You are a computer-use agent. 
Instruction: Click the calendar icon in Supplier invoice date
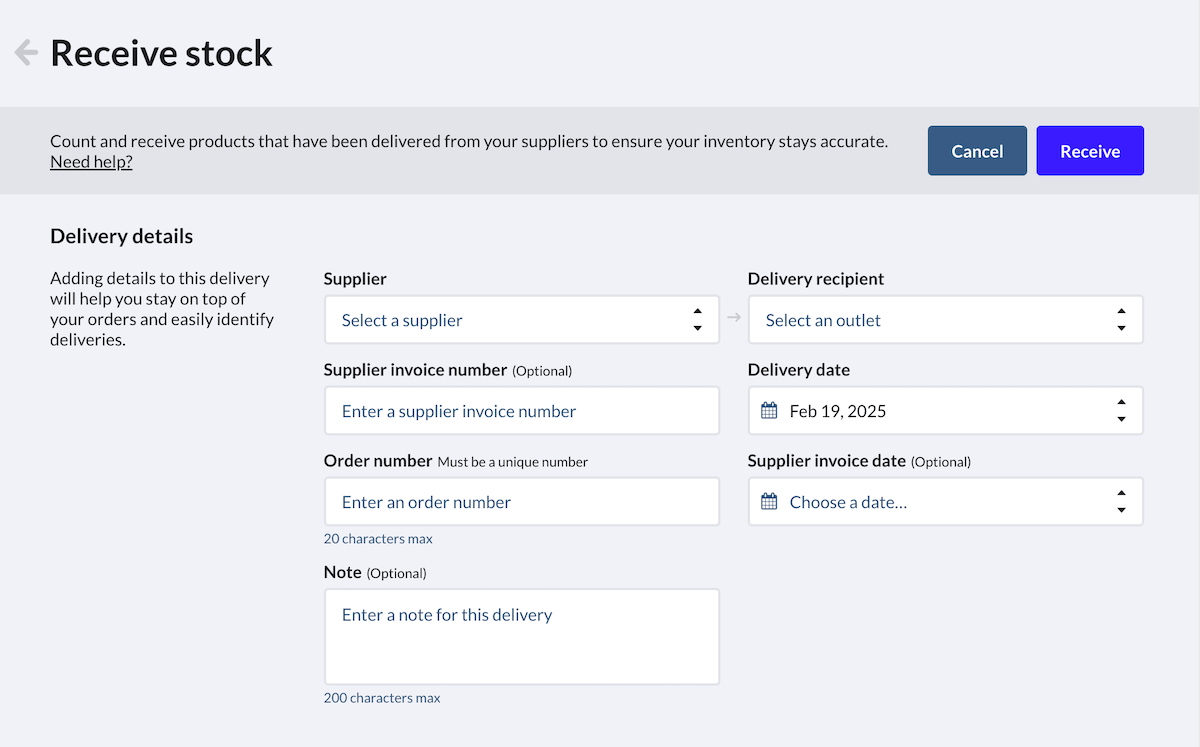click(x=769, y=502)
